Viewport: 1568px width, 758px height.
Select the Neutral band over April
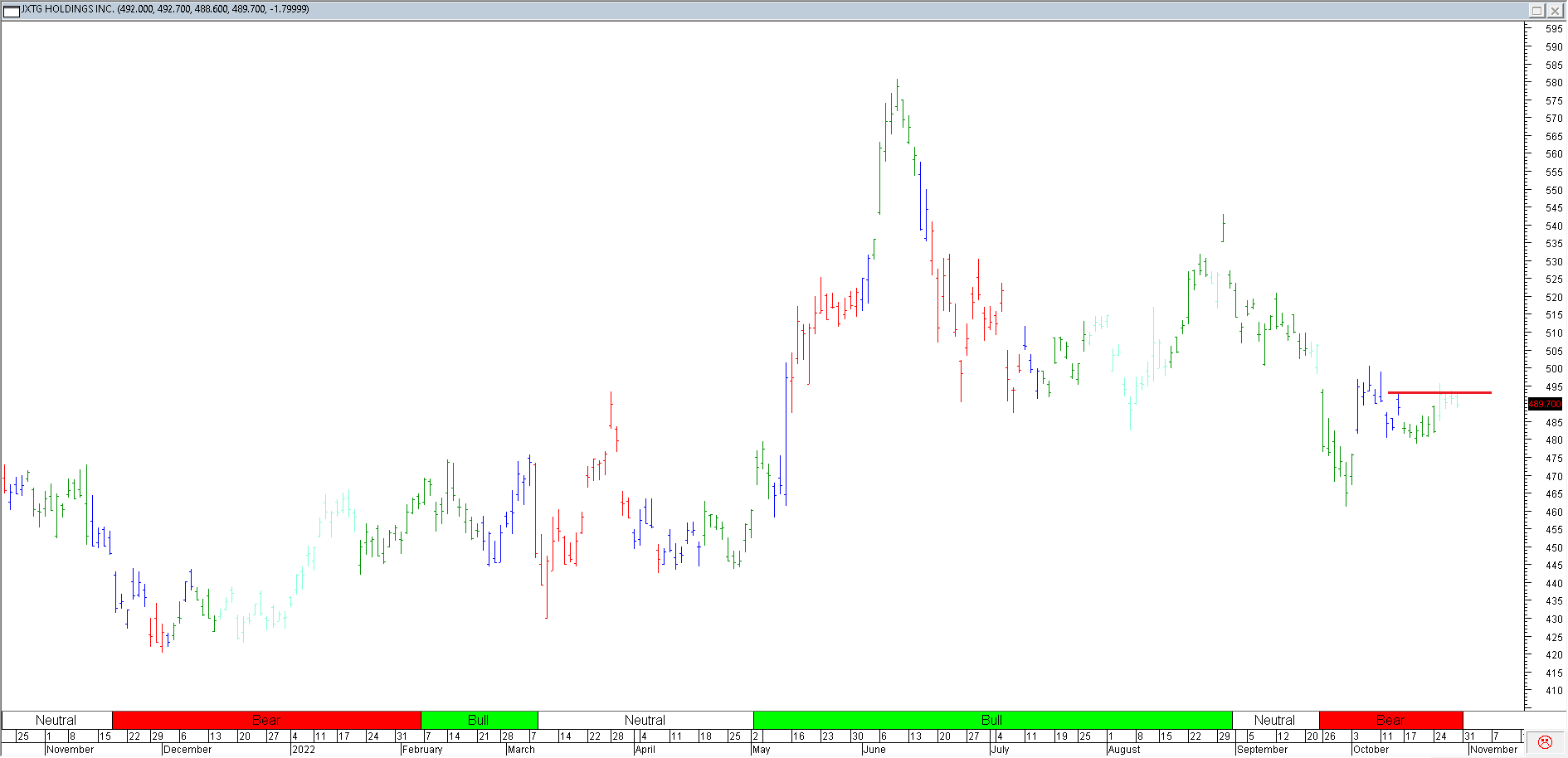(645, 720)
